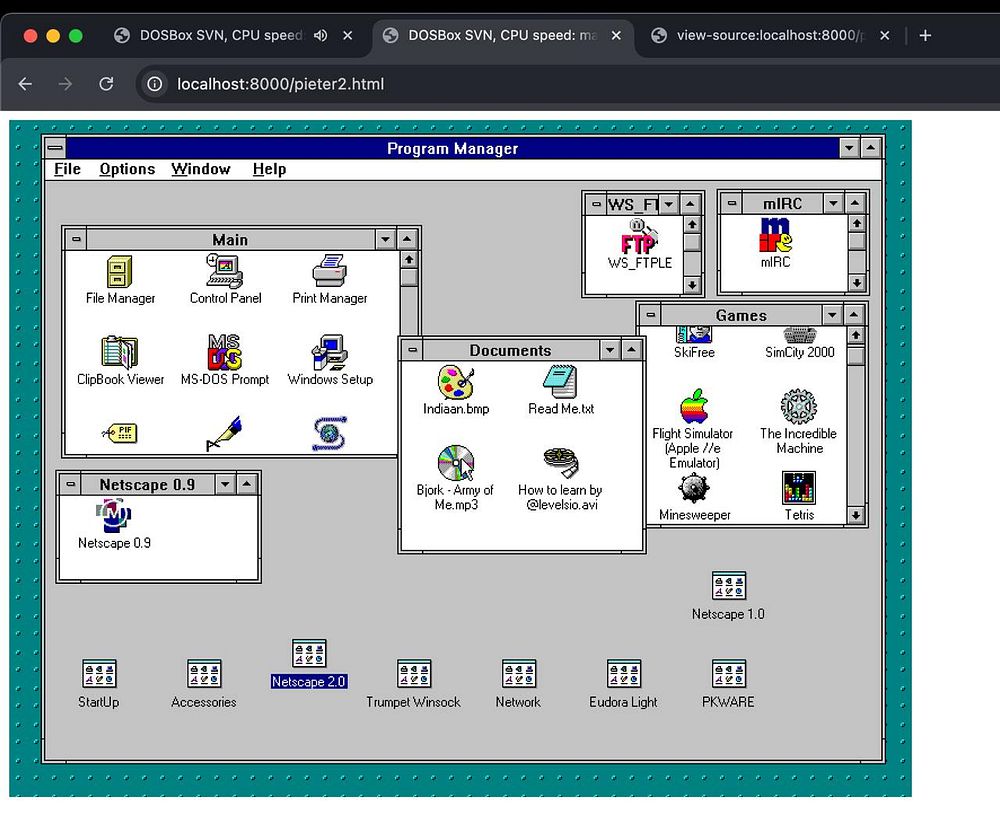The image size is (1000, 838).
Task: Select the Flight Simulator Apple //e icon
Action: 694,407
